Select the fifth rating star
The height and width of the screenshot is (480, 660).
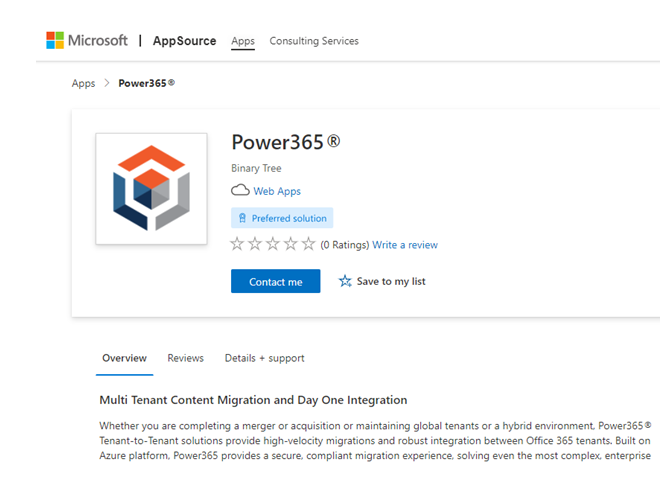click(x=309, y=243)
